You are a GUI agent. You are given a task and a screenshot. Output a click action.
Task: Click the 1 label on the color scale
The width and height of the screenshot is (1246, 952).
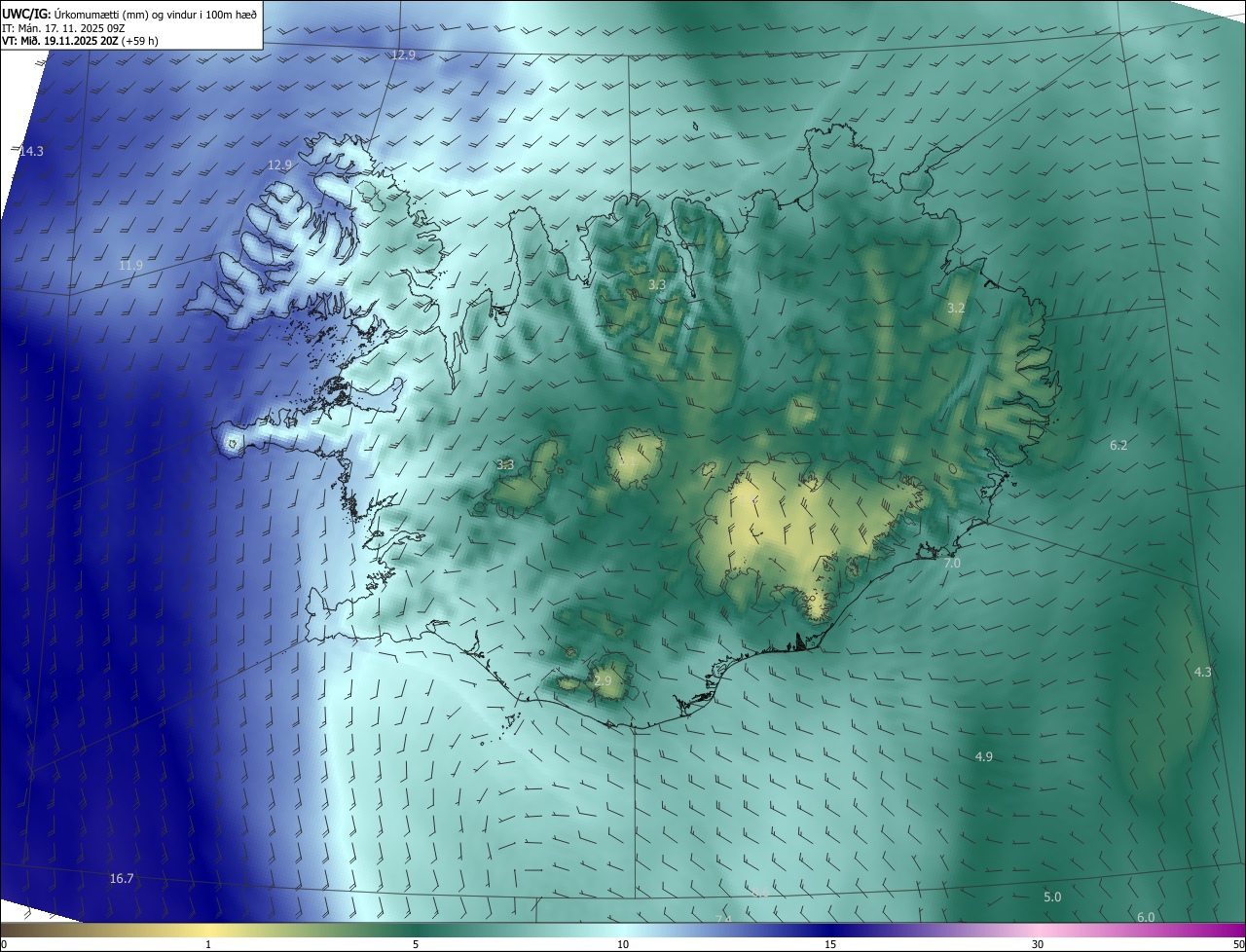click(x=208, y=944)
